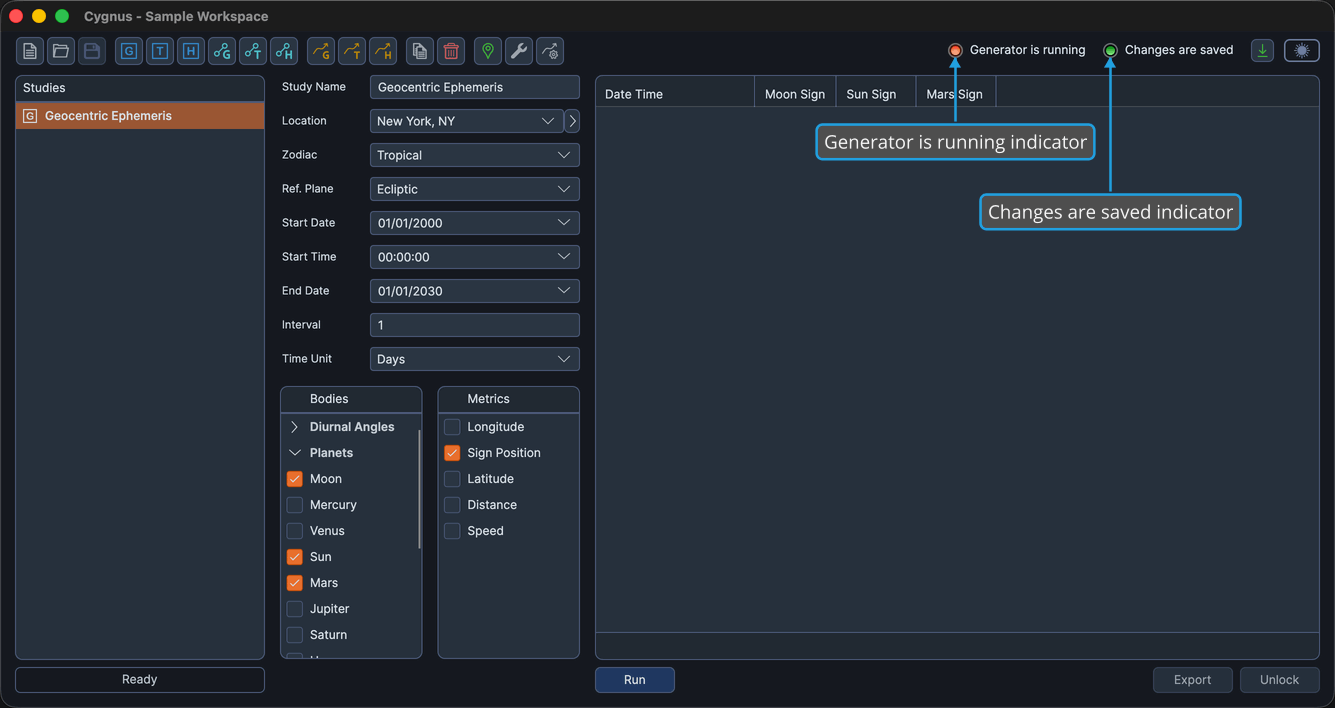Click the Metrics panel header

tap(508, 399)
